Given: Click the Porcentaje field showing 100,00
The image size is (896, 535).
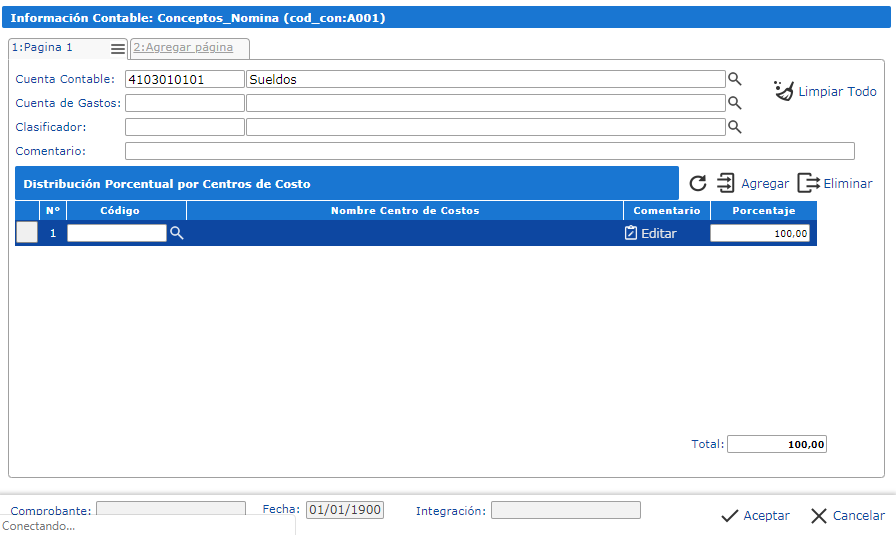Looking at the screenshot, I should [x=759, y=233].
